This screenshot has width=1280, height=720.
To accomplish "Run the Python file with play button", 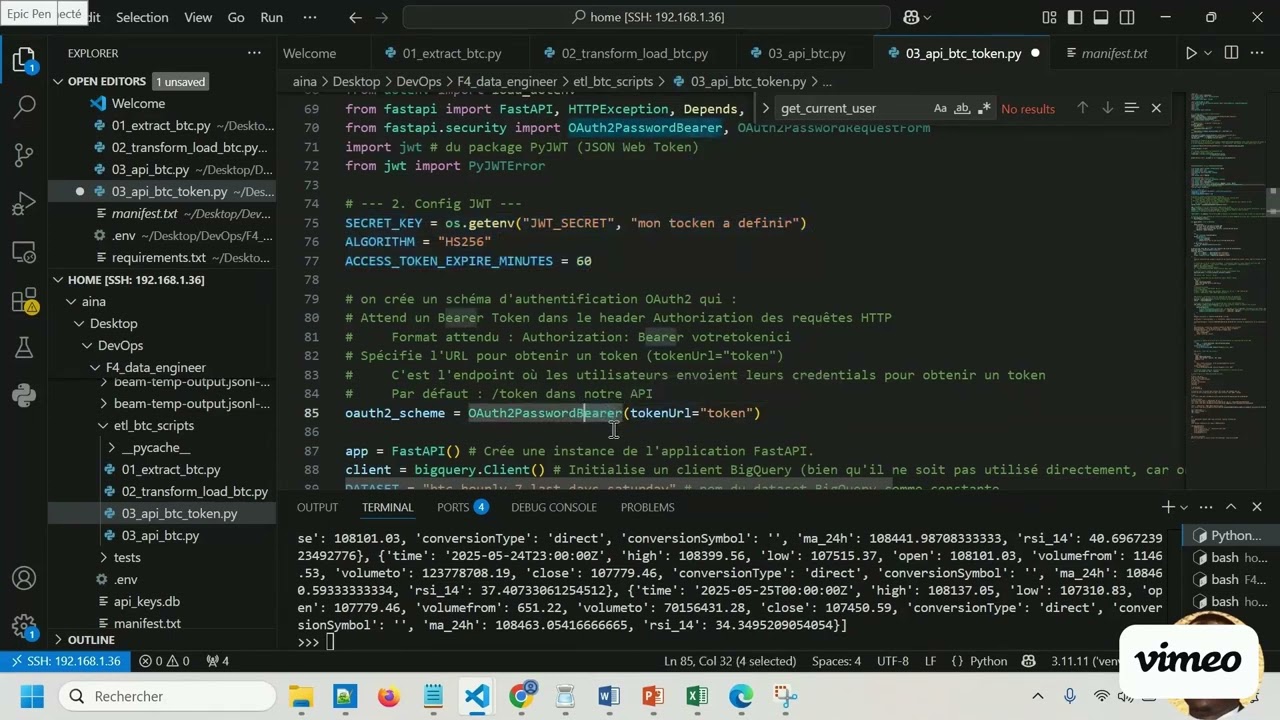I will pyautogui.click(x=1190, y=53).
